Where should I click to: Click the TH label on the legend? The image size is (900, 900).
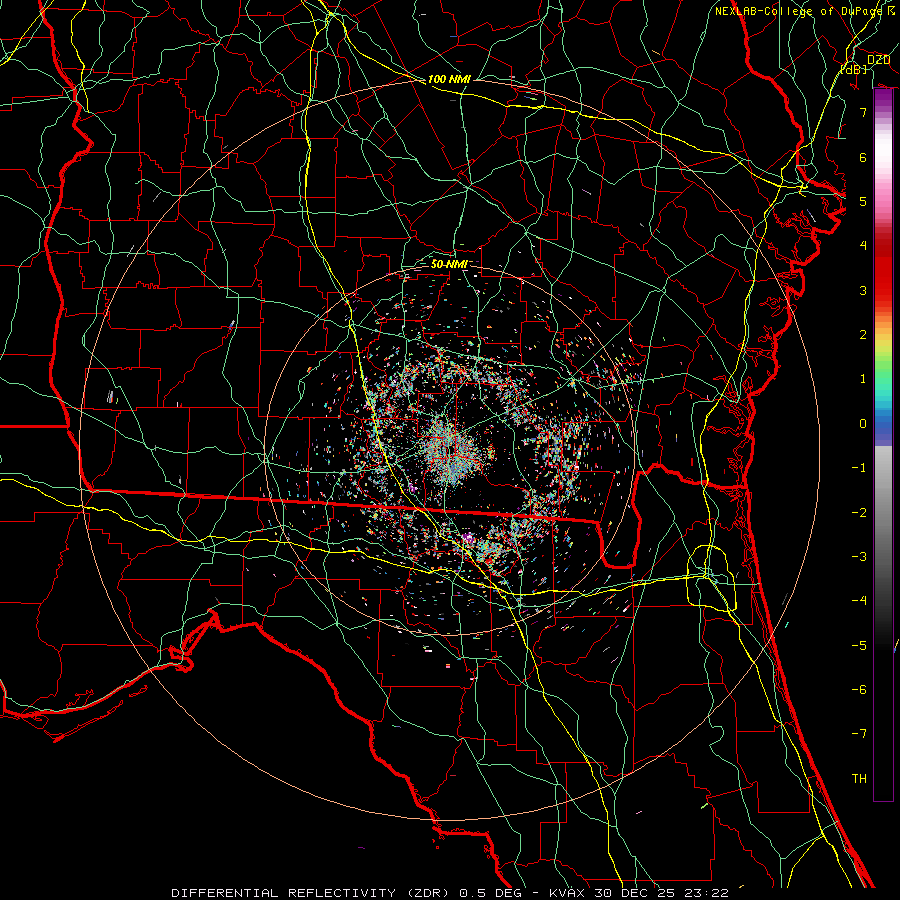859,779
